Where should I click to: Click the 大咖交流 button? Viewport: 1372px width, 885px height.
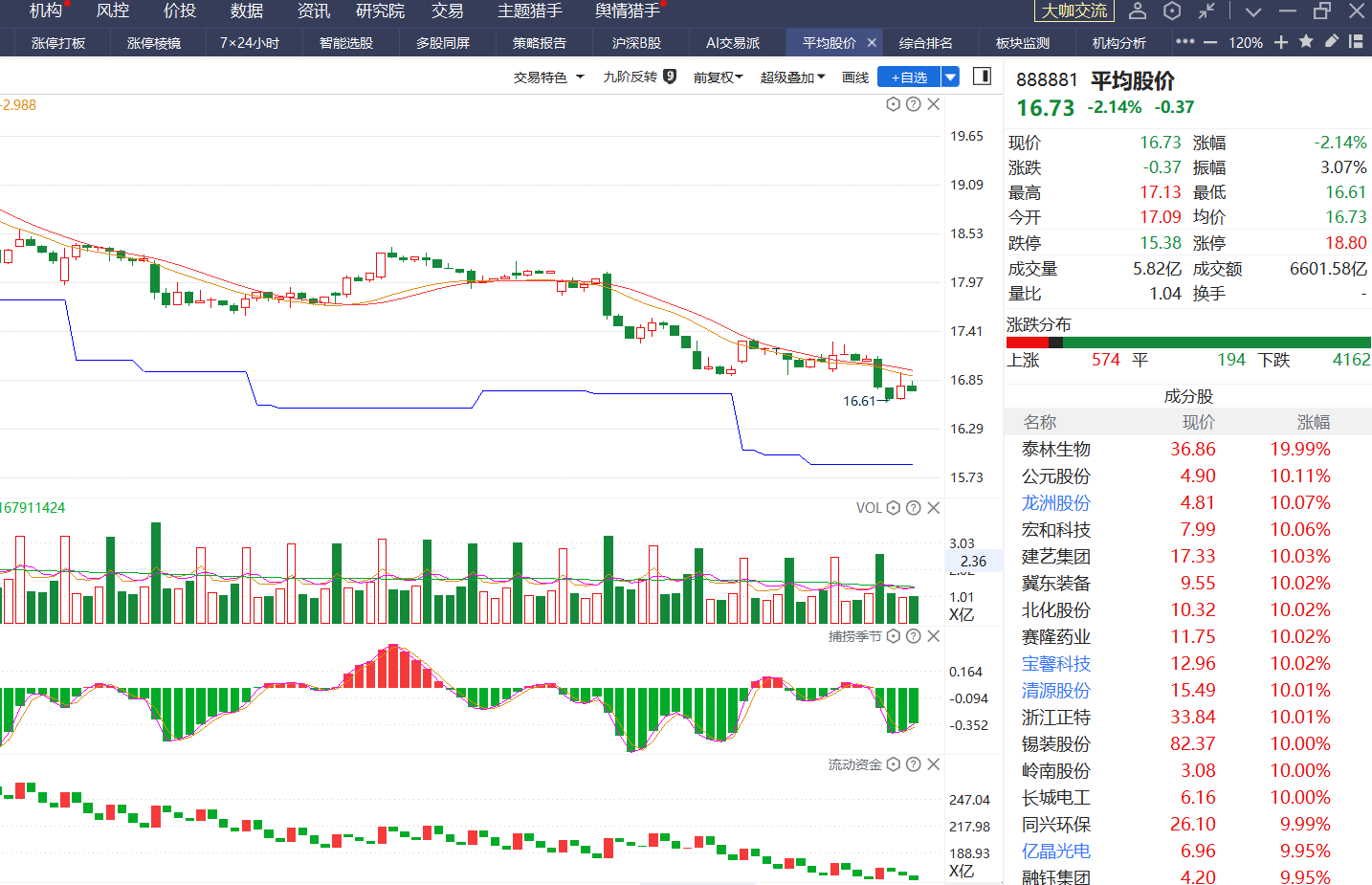pyautogui.click(x=1074, y=11)
